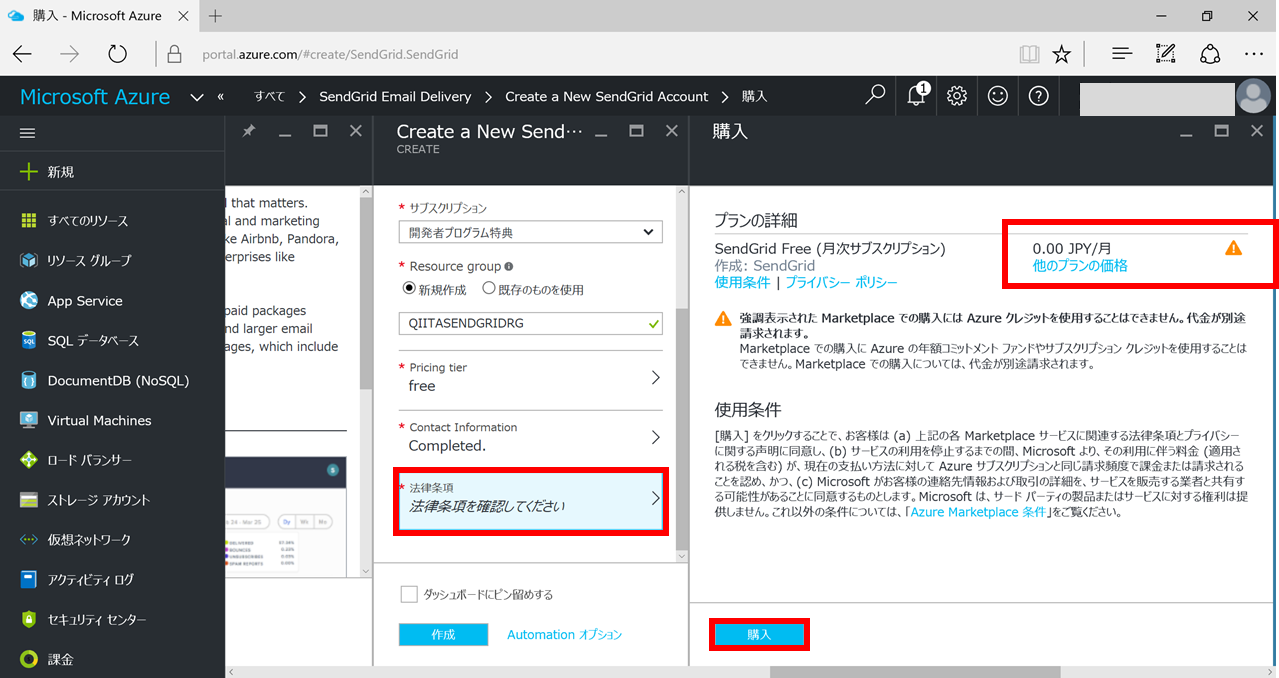Select the 新規作成 radio button
Screen dimensions: 1279x678
pos(408,289)
